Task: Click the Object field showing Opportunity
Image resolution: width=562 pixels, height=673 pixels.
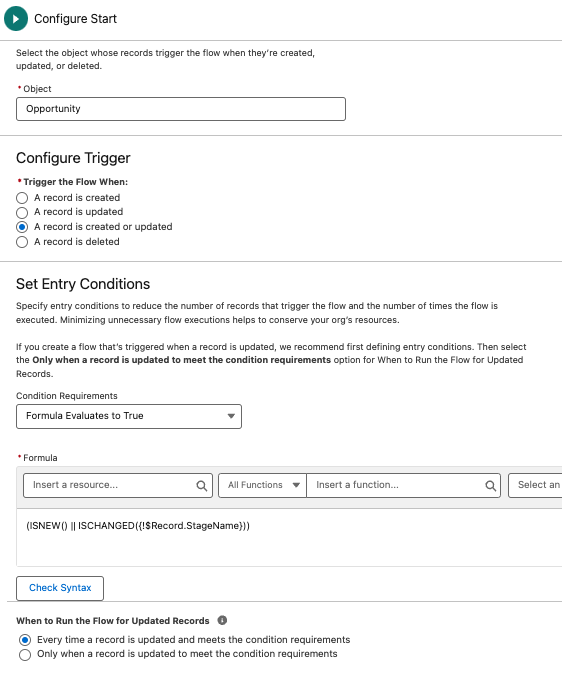Action: (x=181, y=109)
